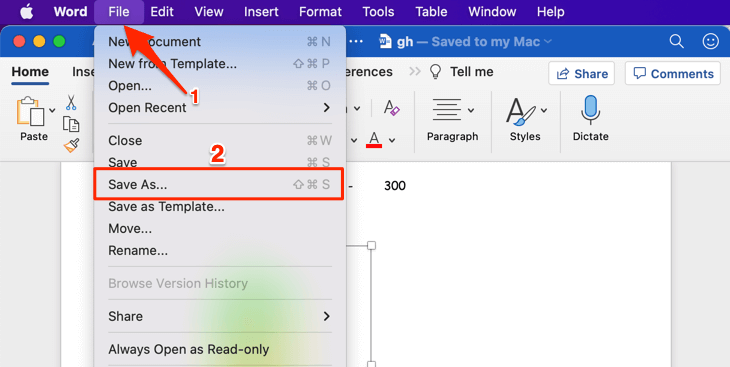730x367 pixels.
Task: Click the Paste clipboard icon
Action: coord(31,112)
